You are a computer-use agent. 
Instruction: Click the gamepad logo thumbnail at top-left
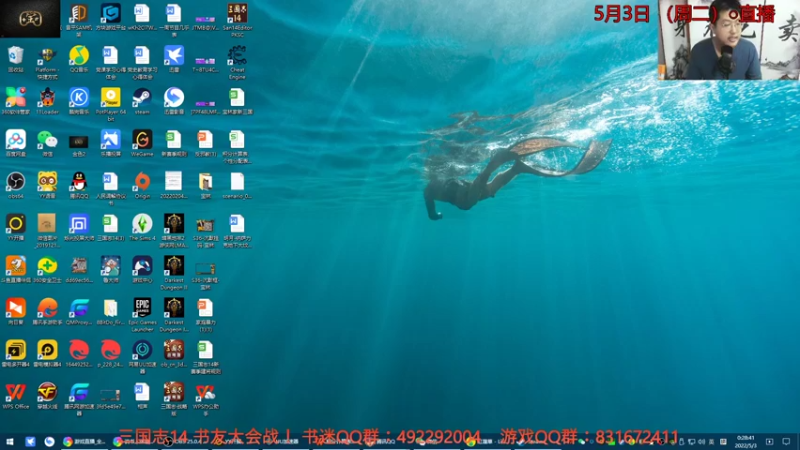pyautogui.click(x=30, y=19)
